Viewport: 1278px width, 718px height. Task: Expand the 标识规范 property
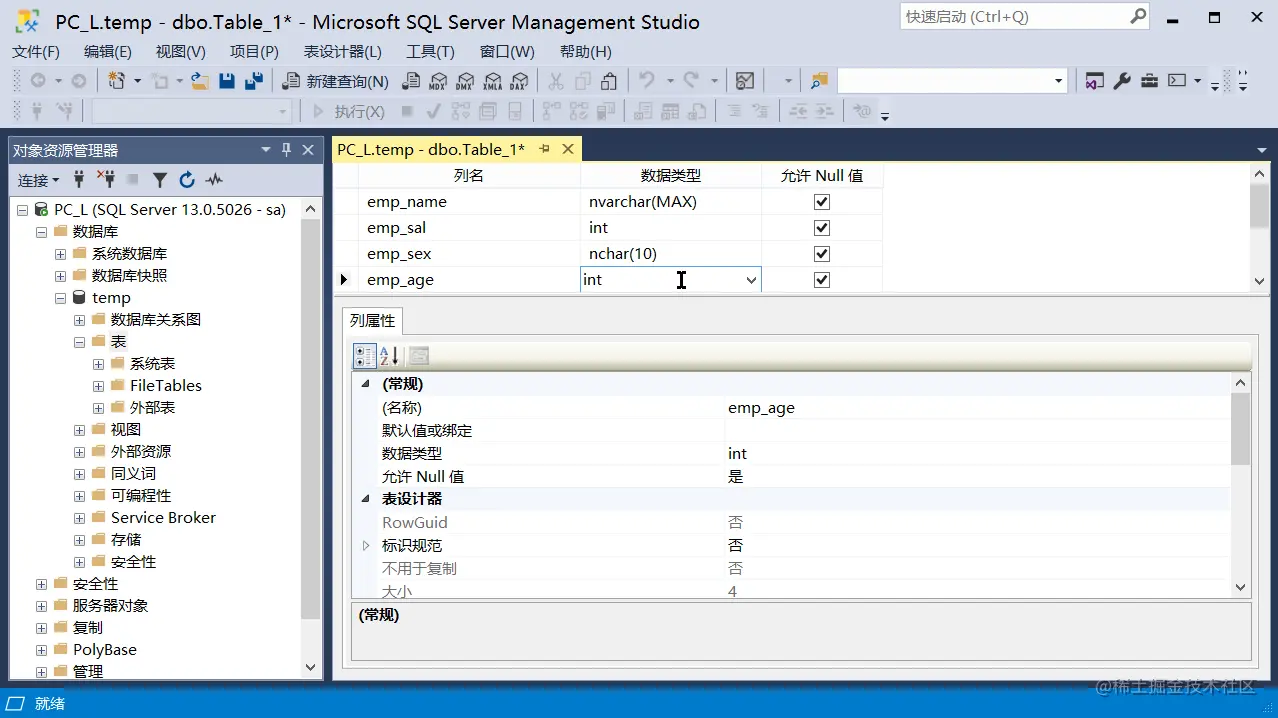(366, 546)
